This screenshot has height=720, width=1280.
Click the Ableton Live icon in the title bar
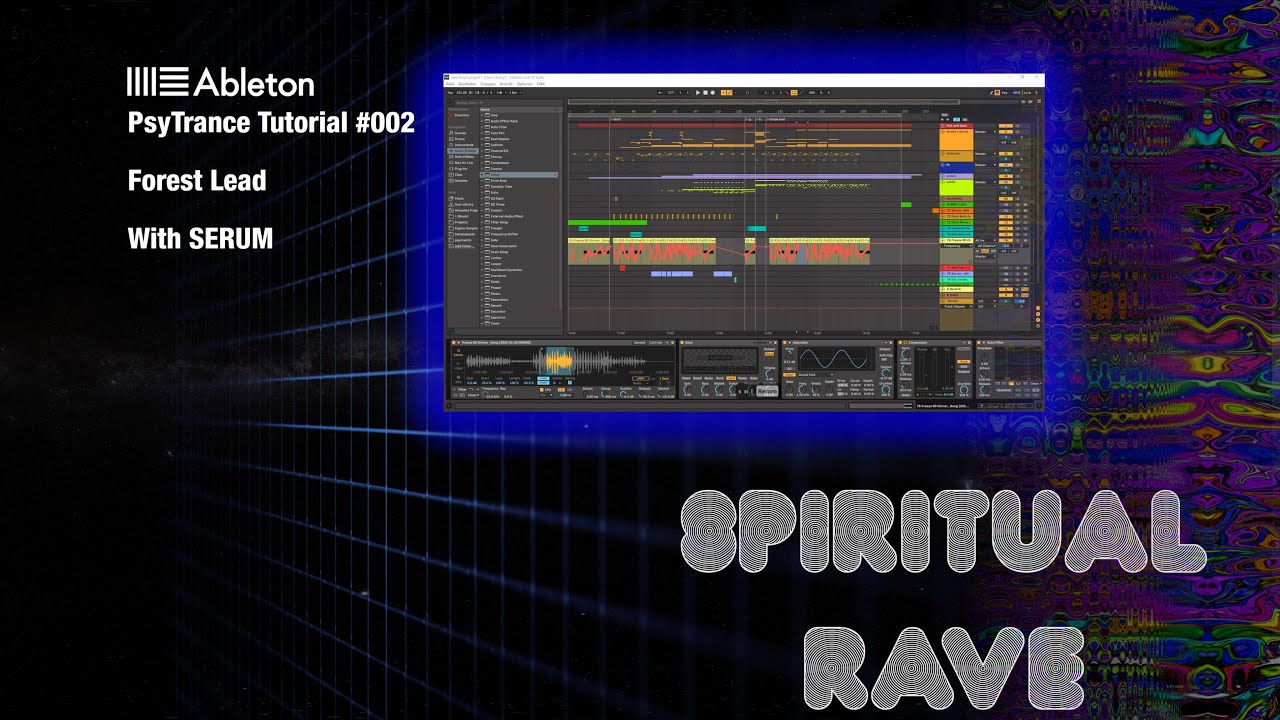pyautogui.click(x=448, y=77)
